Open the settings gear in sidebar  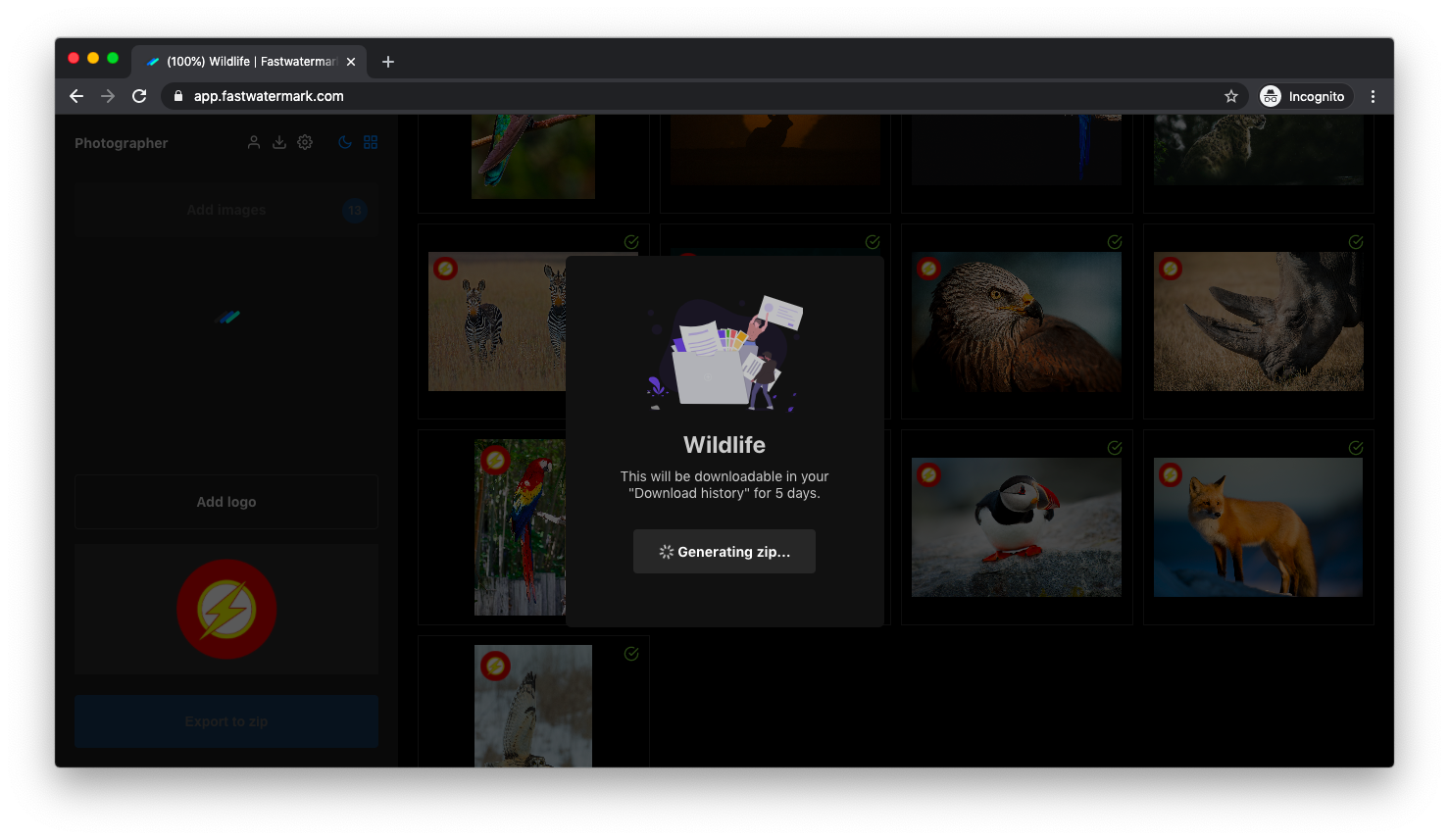coord(305,142)
